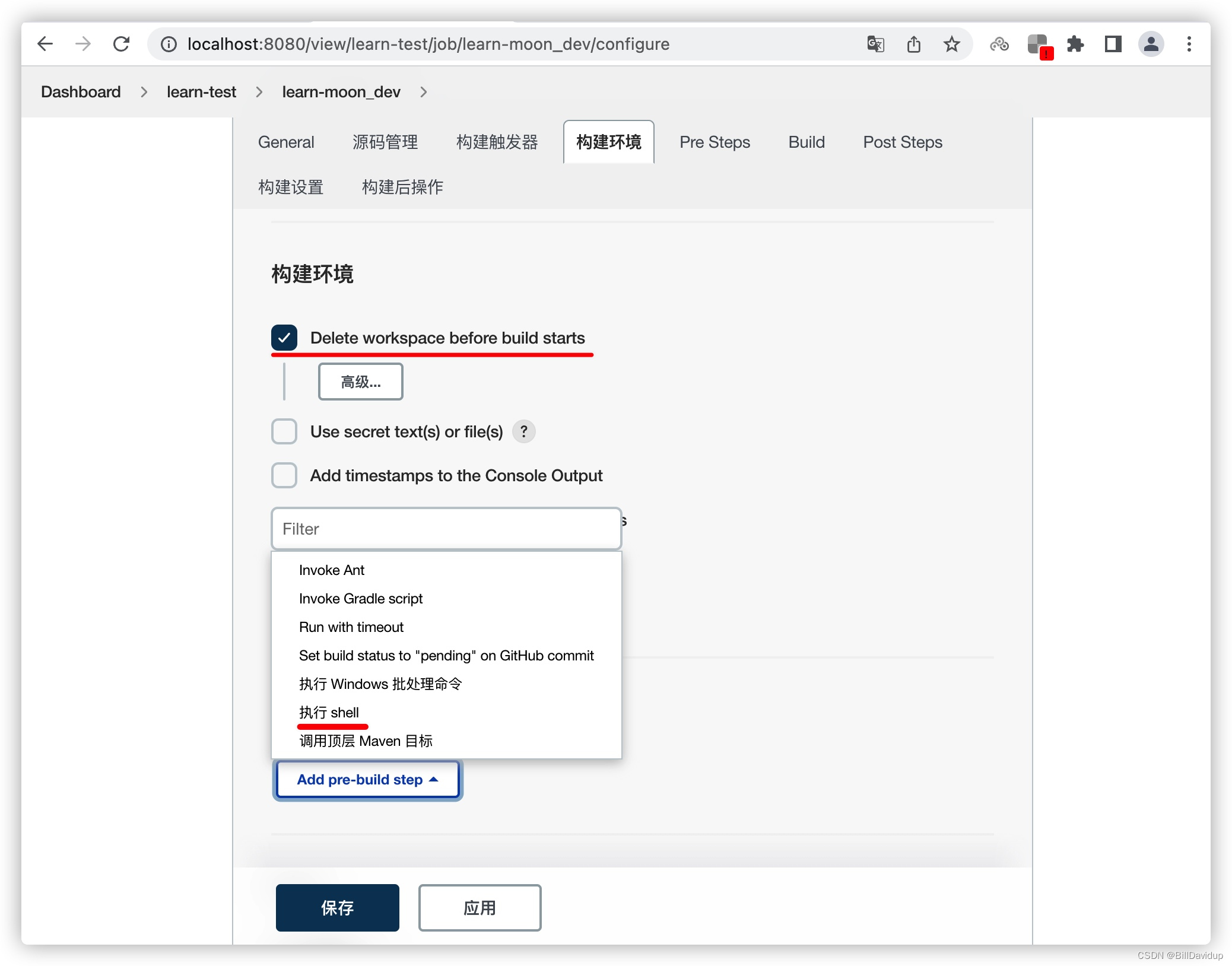
Task: Choose Set build status to pending on GitHub commit
Action: [x=446, y=656]
